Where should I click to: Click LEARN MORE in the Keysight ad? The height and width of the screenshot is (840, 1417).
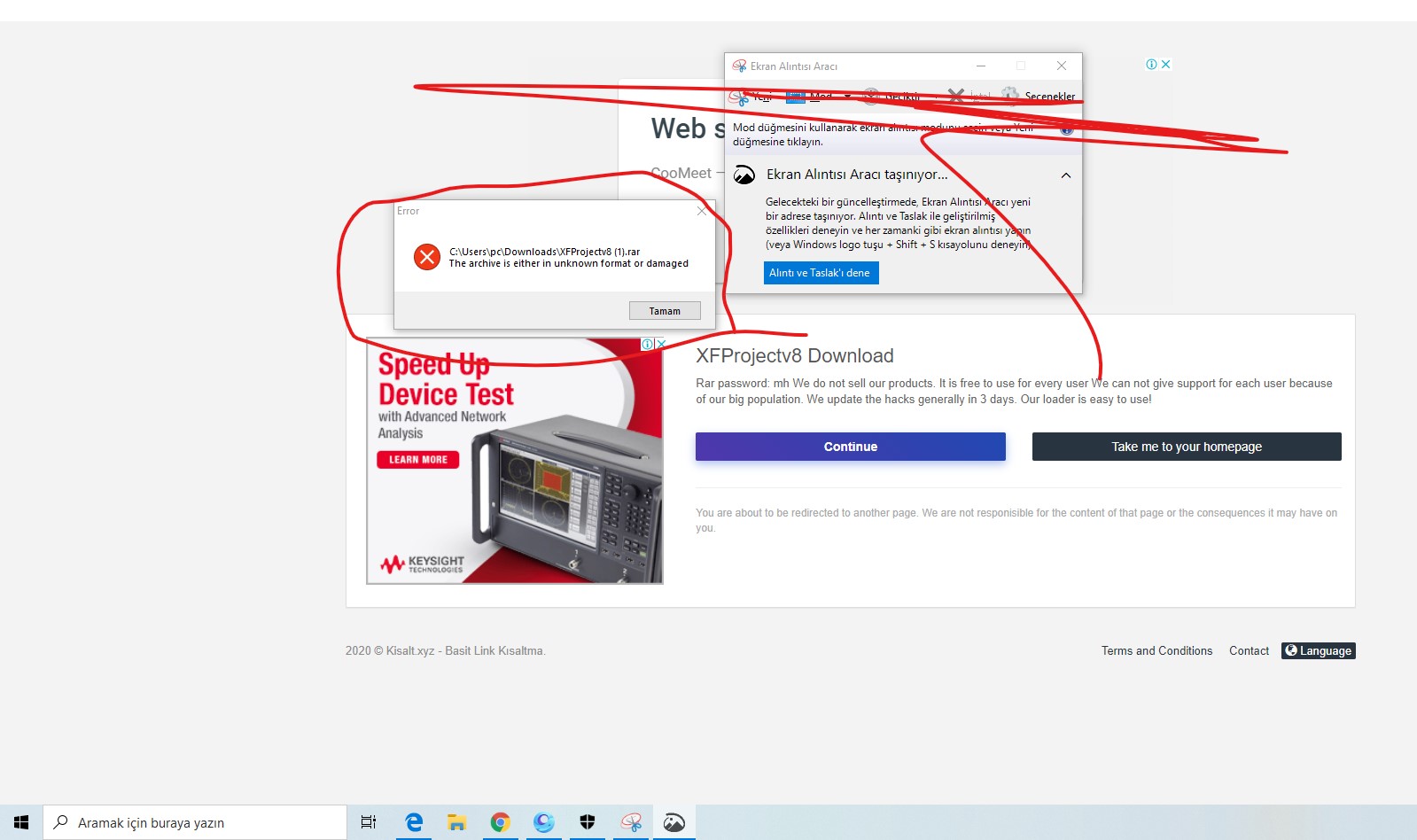[418, 460]
